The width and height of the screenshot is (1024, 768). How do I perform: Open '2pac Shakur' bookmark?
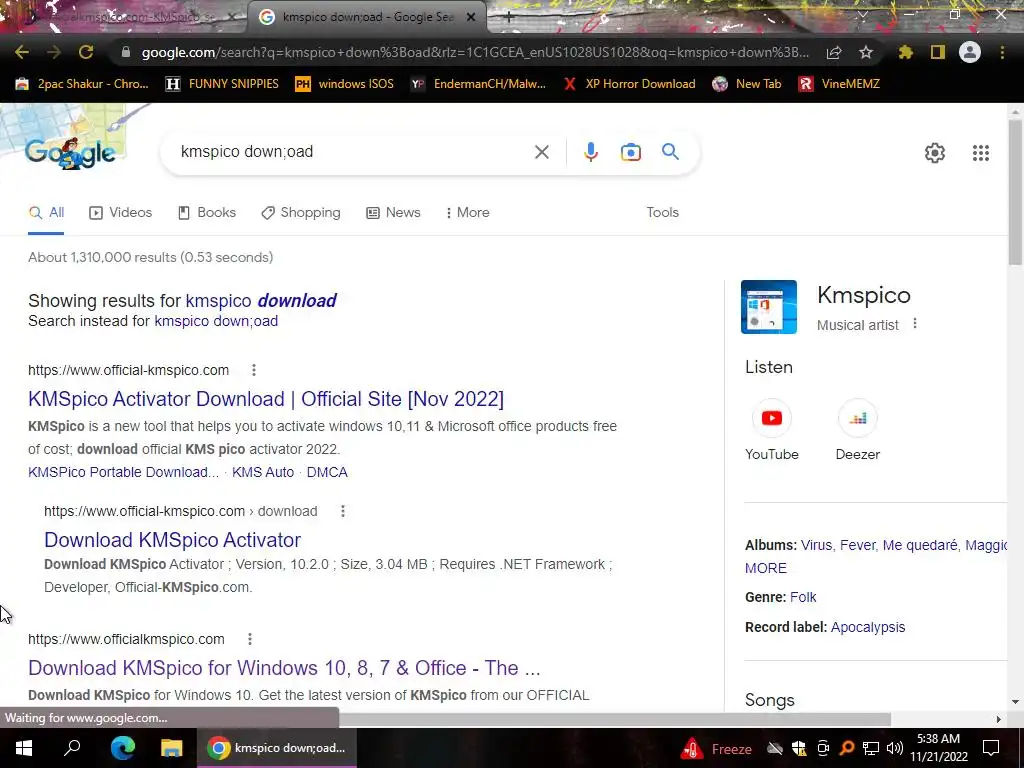[x=82, y=84]
